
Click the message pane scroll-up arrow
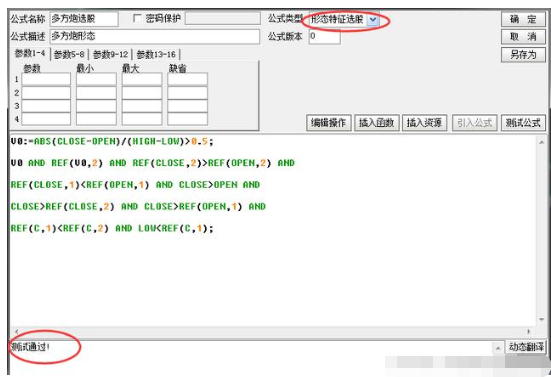tap(498, 348)
